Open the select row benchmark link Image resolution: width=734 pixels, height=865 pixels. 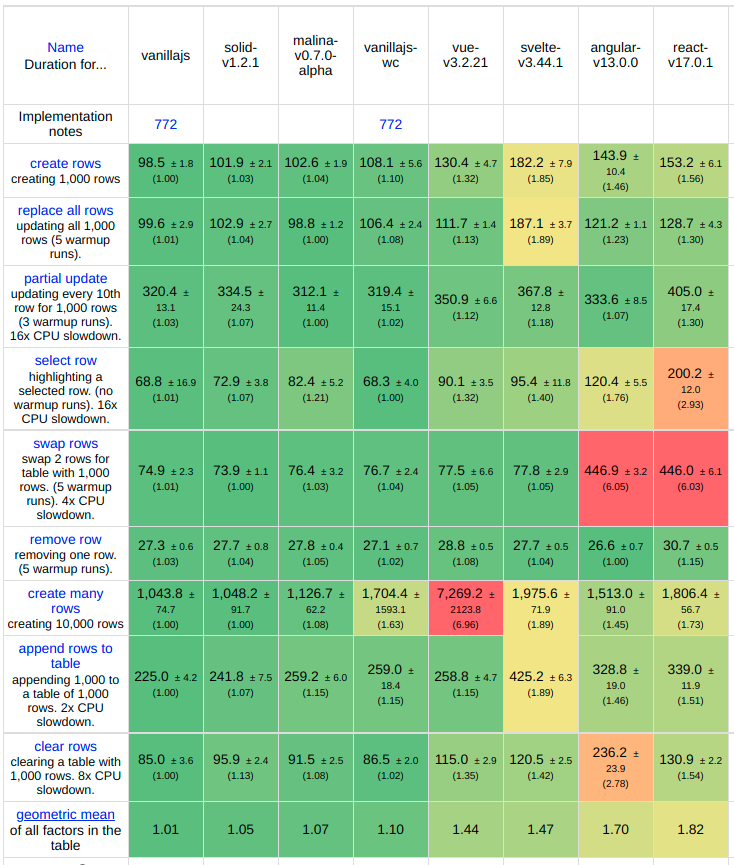point(65,360)
